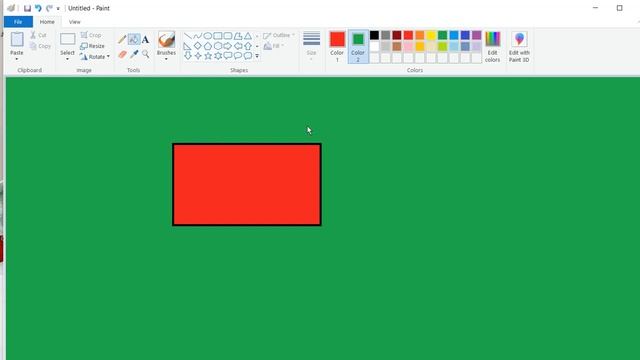Open the File menu tab
640x360 pixels.
pos(18,22)
